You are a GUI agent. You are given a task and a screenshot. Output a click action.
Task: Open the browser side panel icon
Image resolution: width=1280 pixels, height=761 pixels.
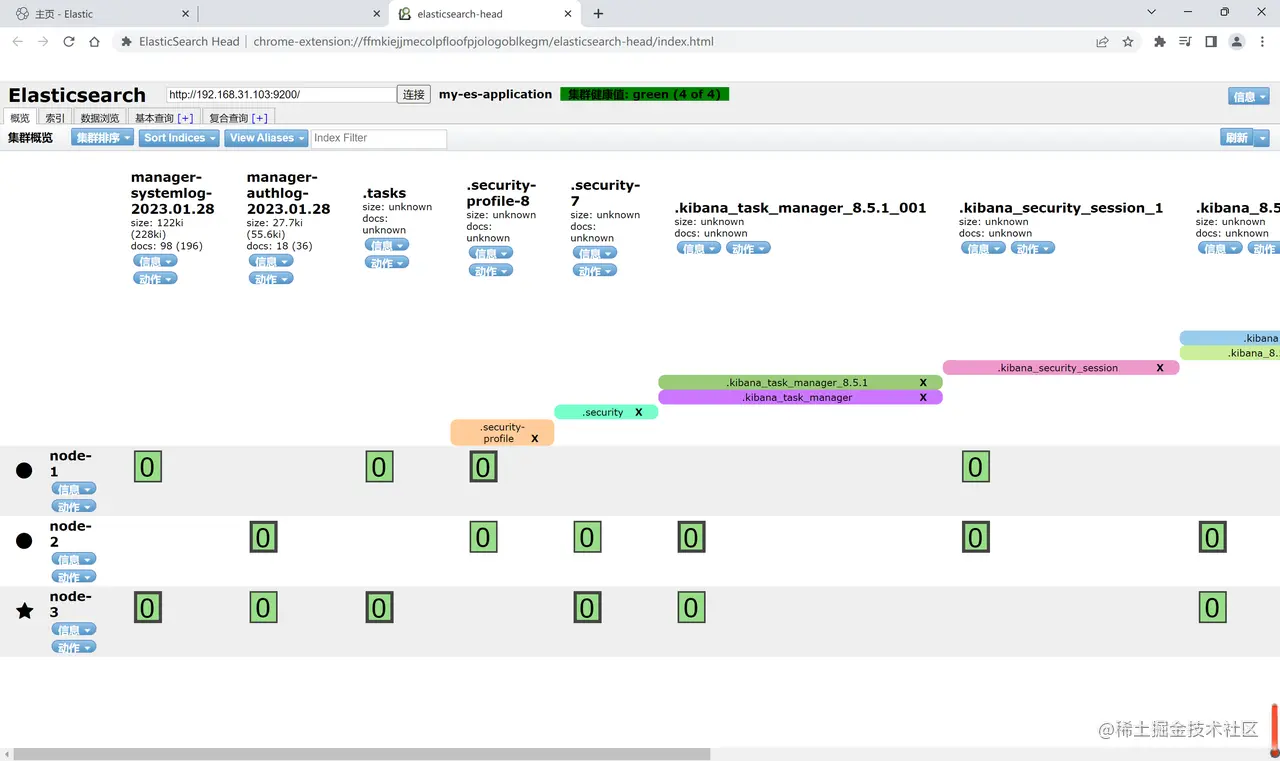(x=1211, y=42)
